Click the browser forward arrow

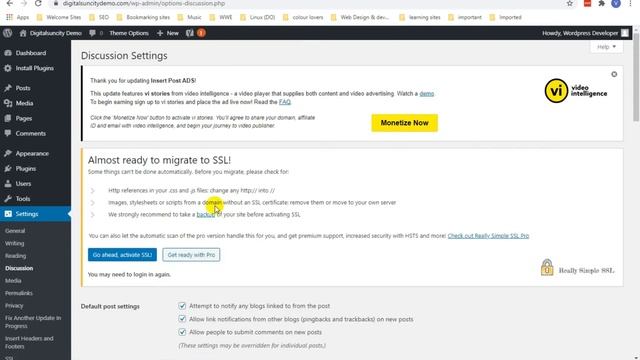click(x=23, y=3)
